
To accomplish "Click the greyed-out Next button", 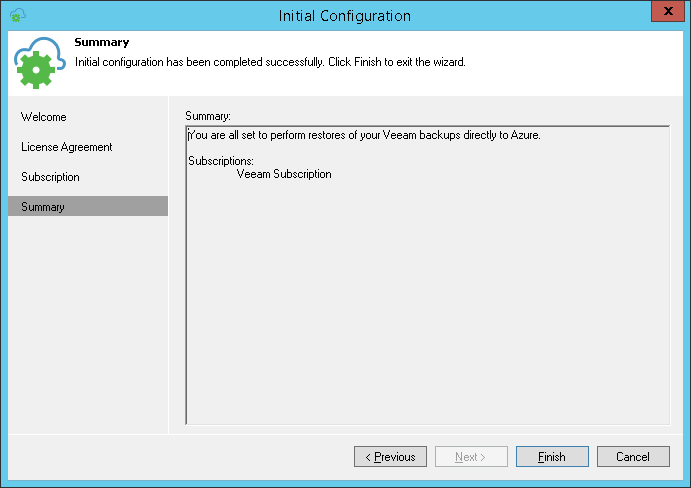I will coord(471,457).
